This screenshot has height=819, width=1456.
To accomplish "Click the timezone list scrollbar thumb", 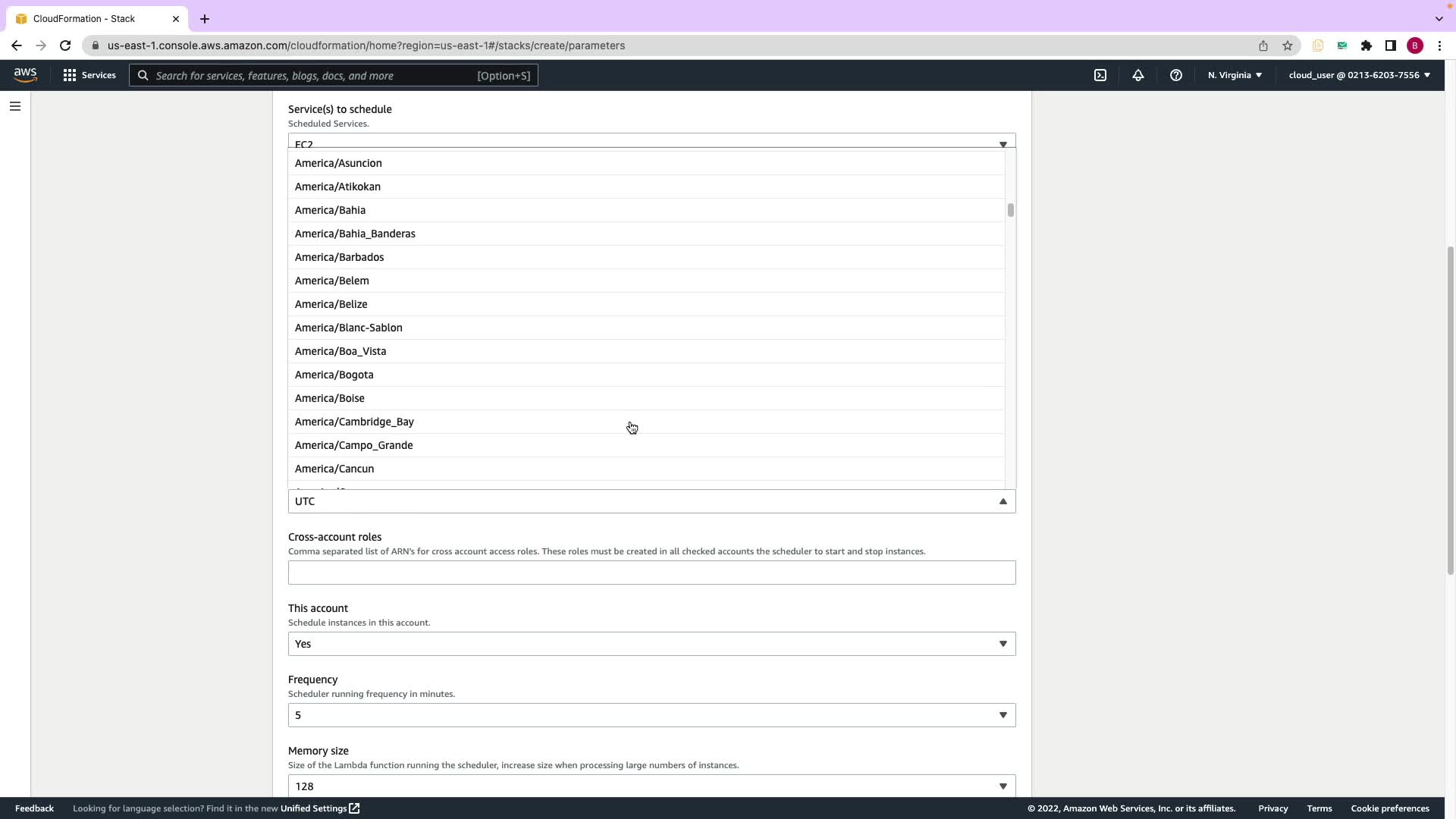I will pos(1010,210).
